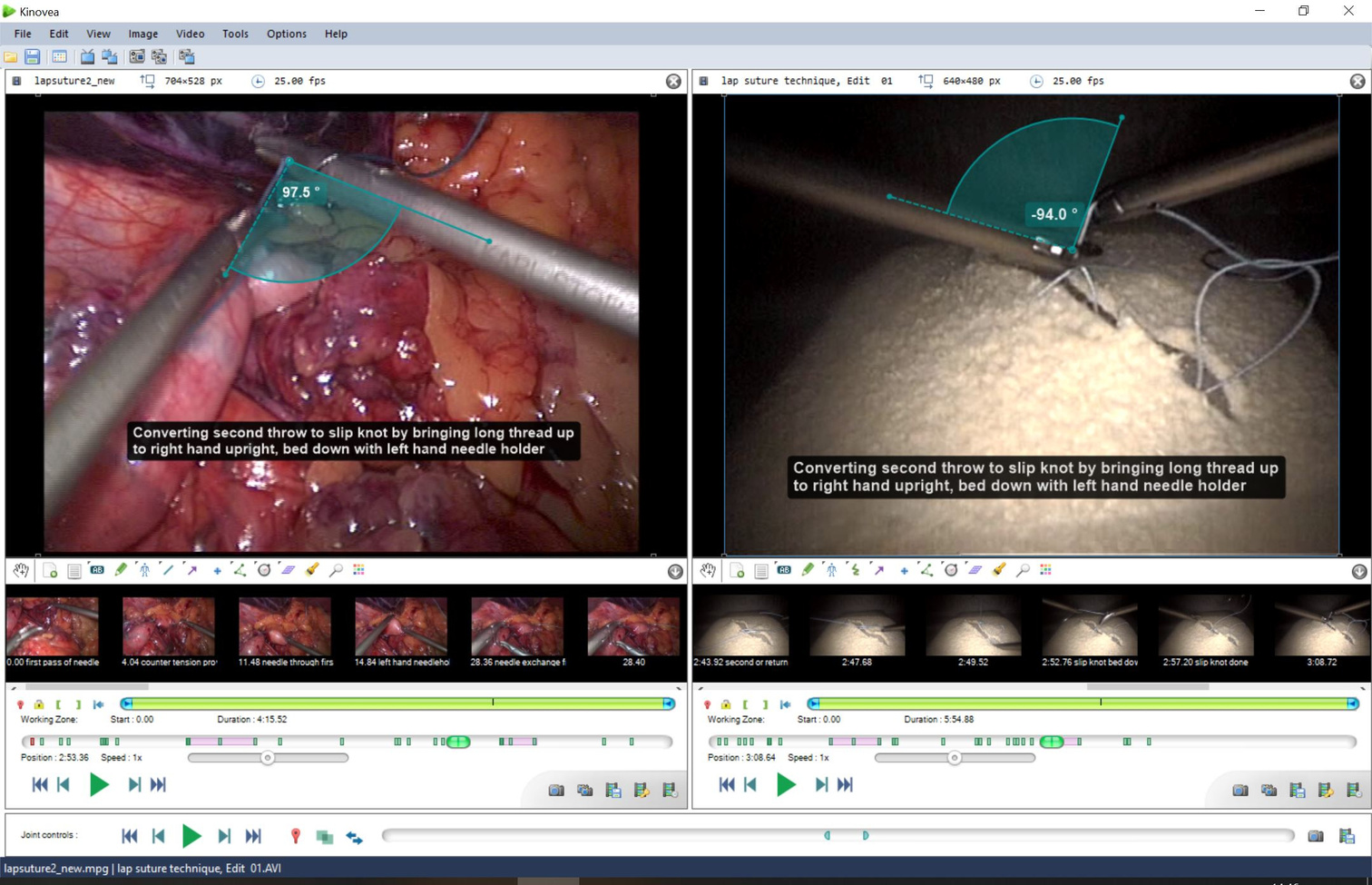Open the Video menu
1372x885 pixels.
tap(190, 34)
